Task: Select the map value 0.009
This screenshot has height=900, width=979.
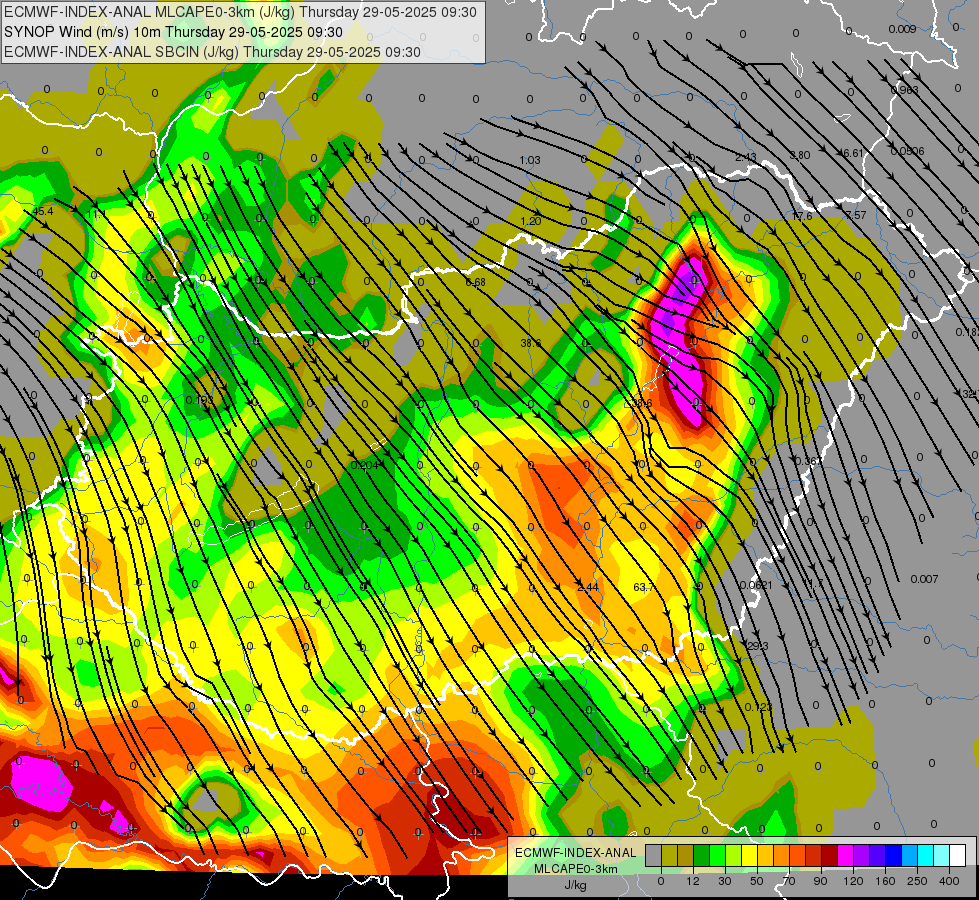Action: coord(902,29)
